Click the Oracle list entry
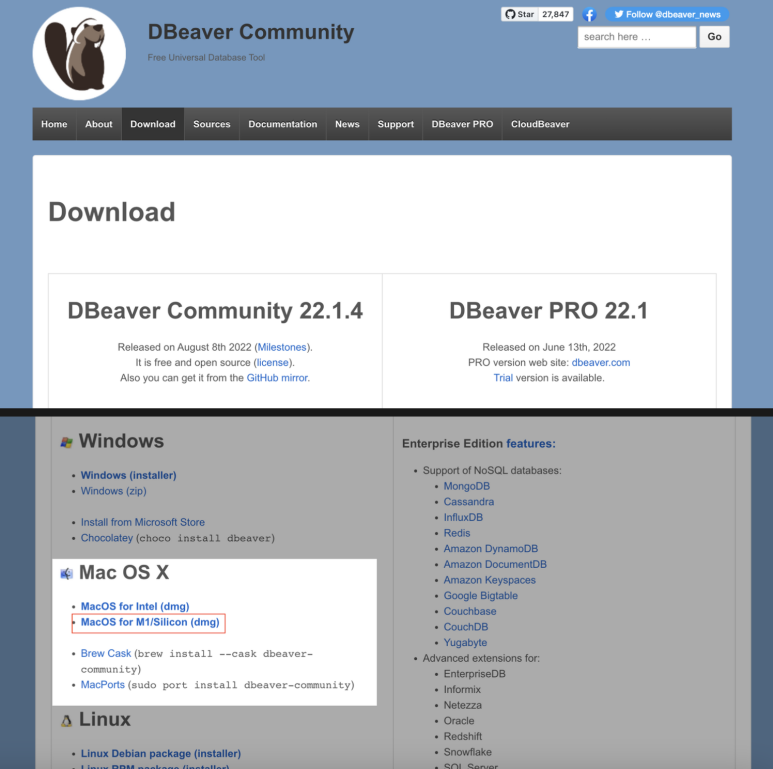Screen dimensions: 773x769 pyautogui.click(x=459, y=721)
